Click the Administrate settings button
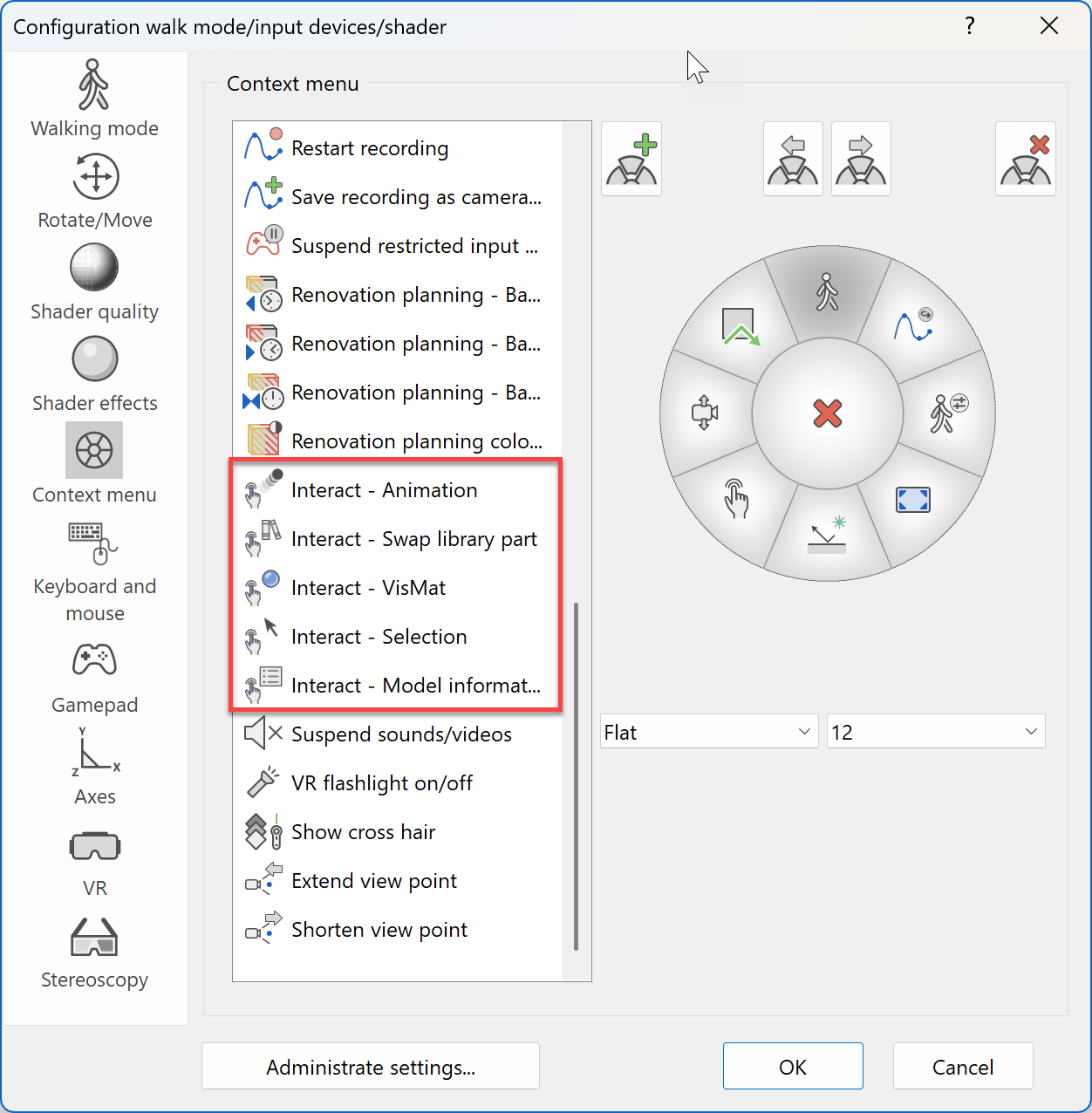Viewport: 1092px width, 1113px height. (371, 1067)
